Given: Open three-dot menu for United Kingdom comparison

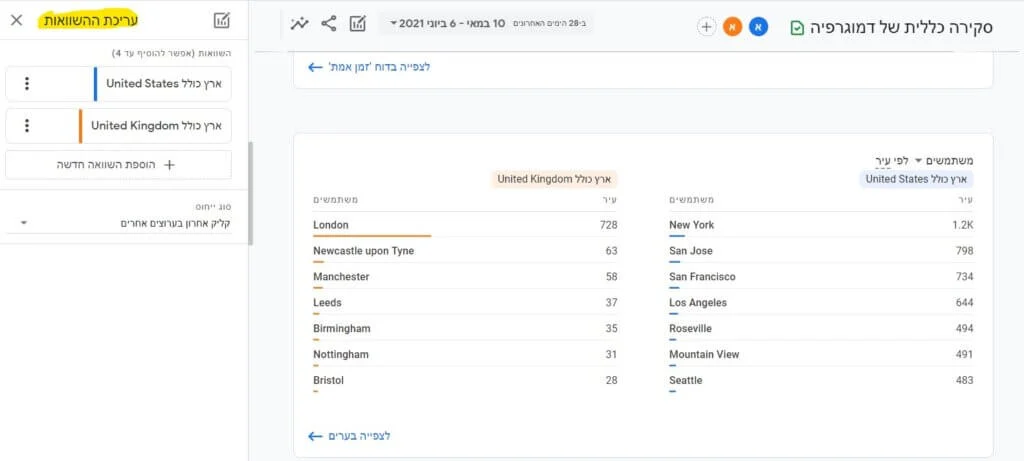Looking at the screenshot, I should click(x=27, y=126).
